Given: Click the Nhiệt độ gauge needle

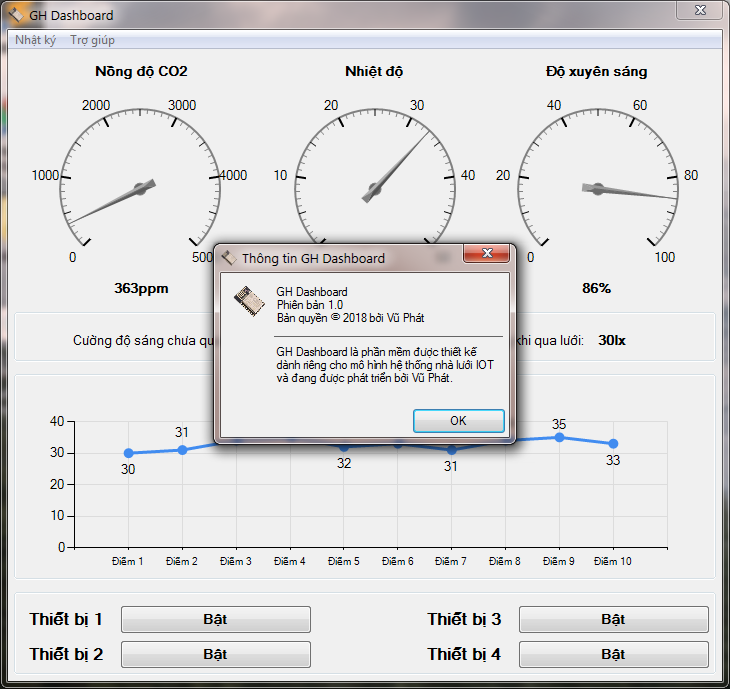Looking at the screenshot, I should click(x=396, y=167).
